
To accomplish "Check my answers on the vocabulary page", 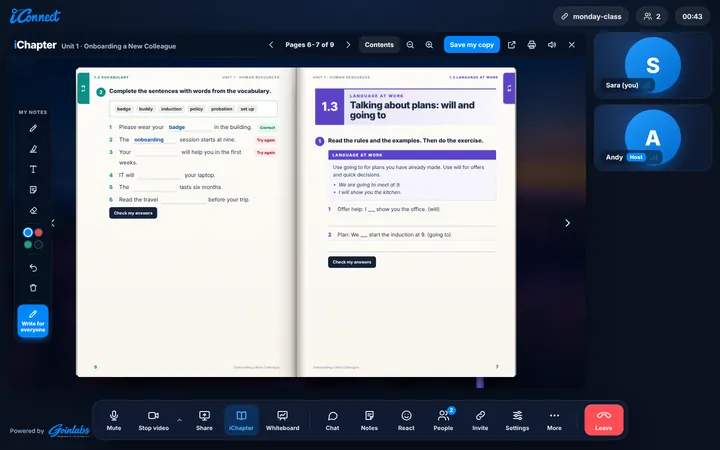I will pos(133,213).
